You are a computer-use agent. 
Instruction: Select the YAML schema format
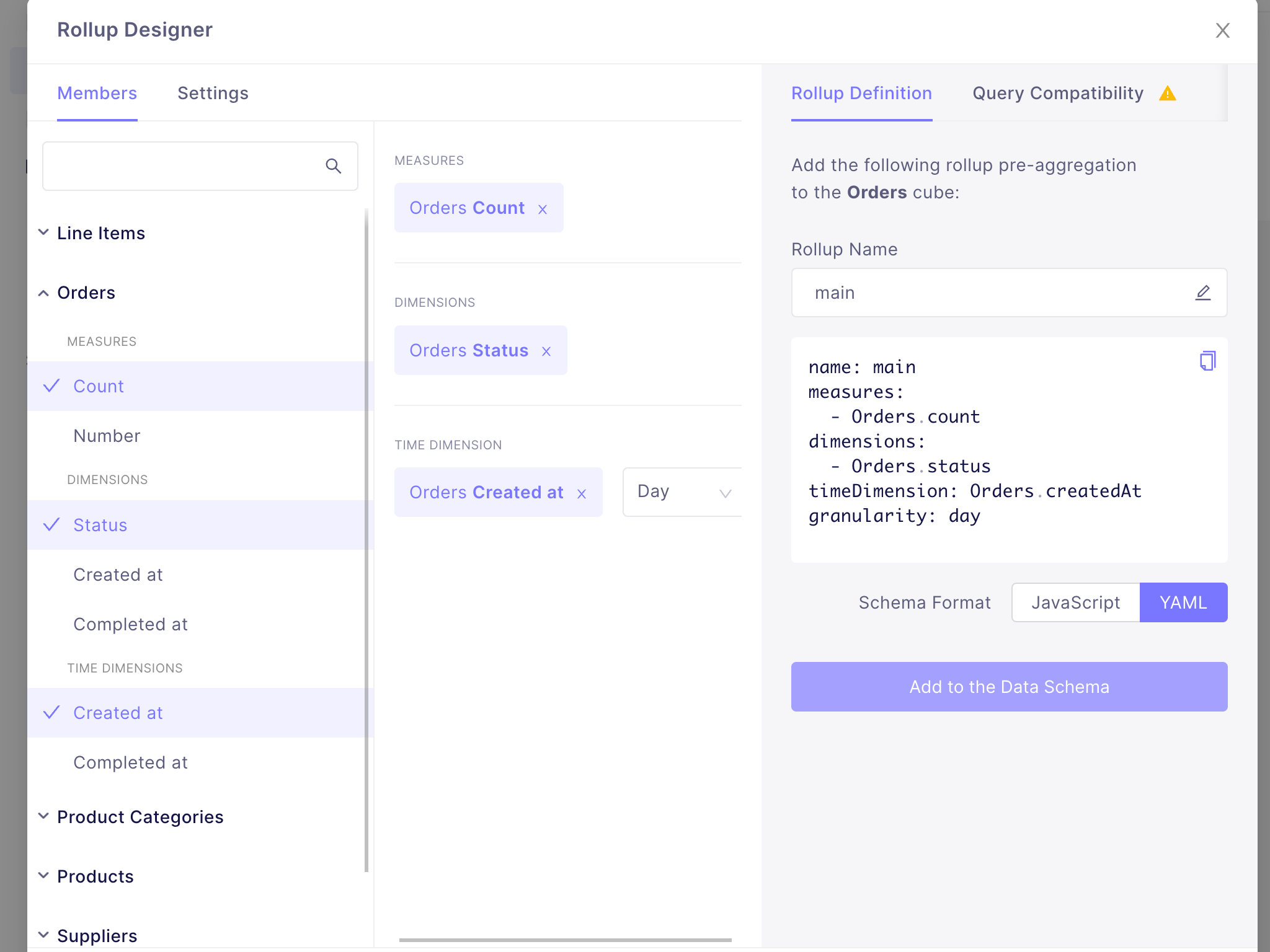click(1183, 602)
